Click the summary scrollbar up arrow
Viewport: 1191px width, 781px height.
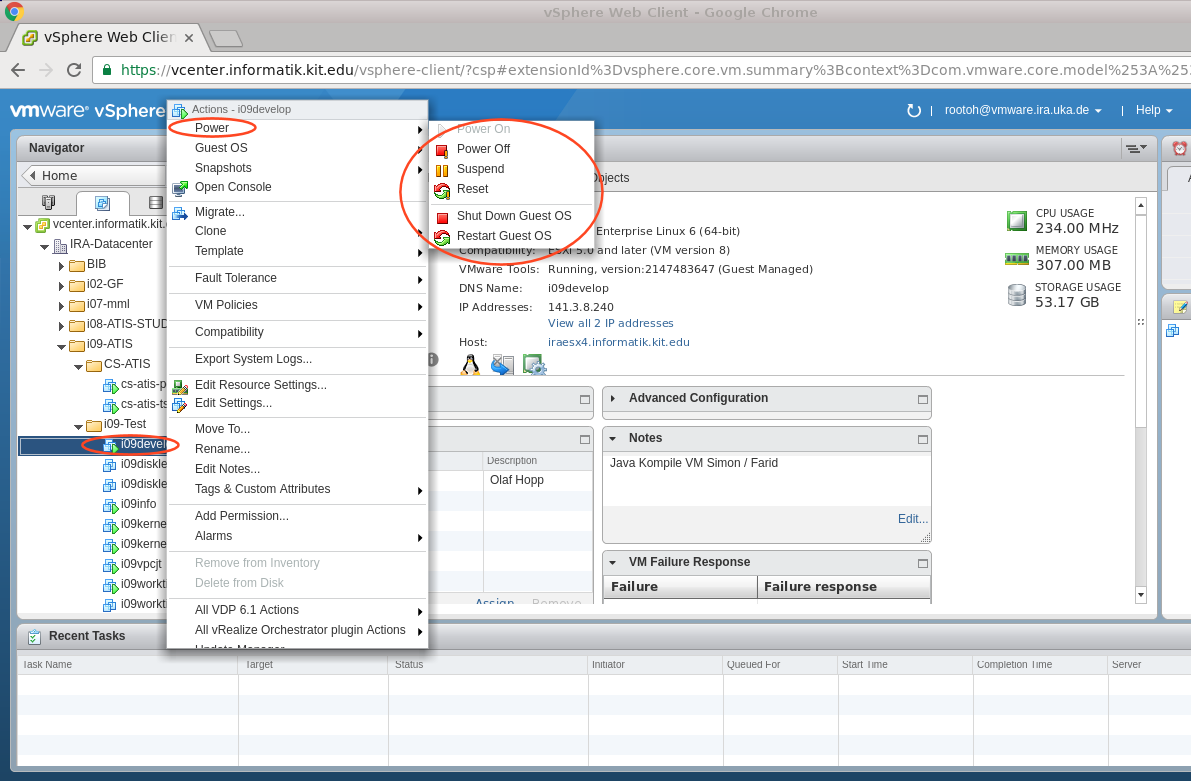(1140, 206)
